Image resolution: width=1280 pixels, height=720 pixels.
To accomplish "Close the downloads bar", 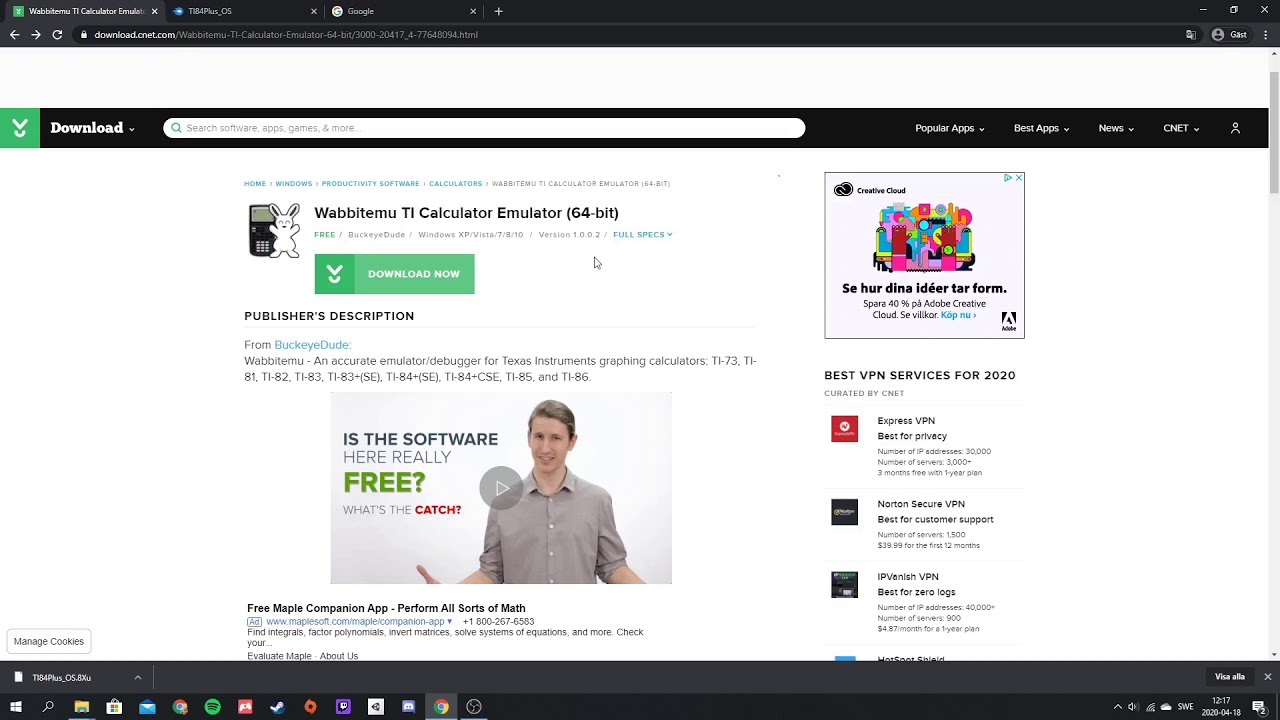I will 1267,677.
